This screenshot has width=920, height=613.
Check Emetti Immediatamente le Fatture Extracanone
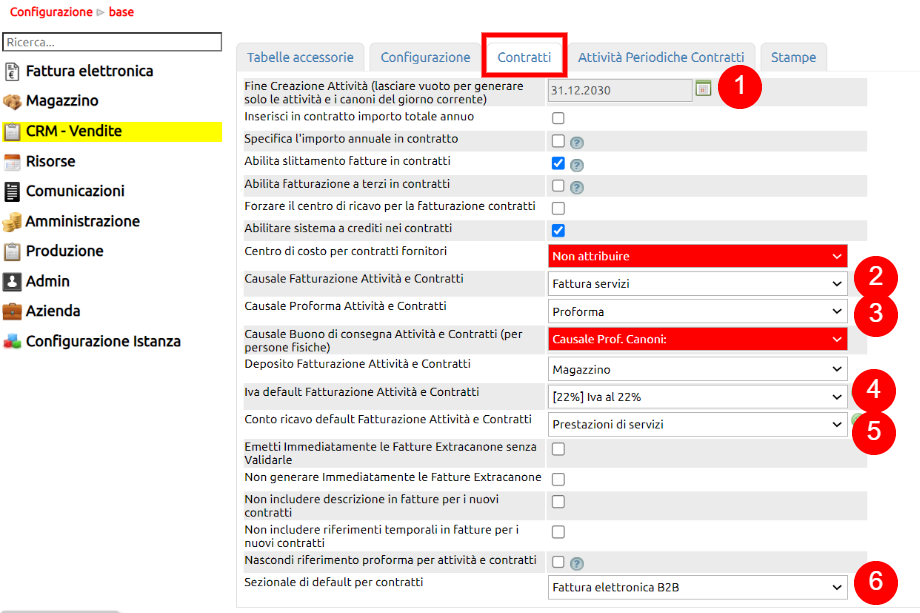[x=558, y=449]
